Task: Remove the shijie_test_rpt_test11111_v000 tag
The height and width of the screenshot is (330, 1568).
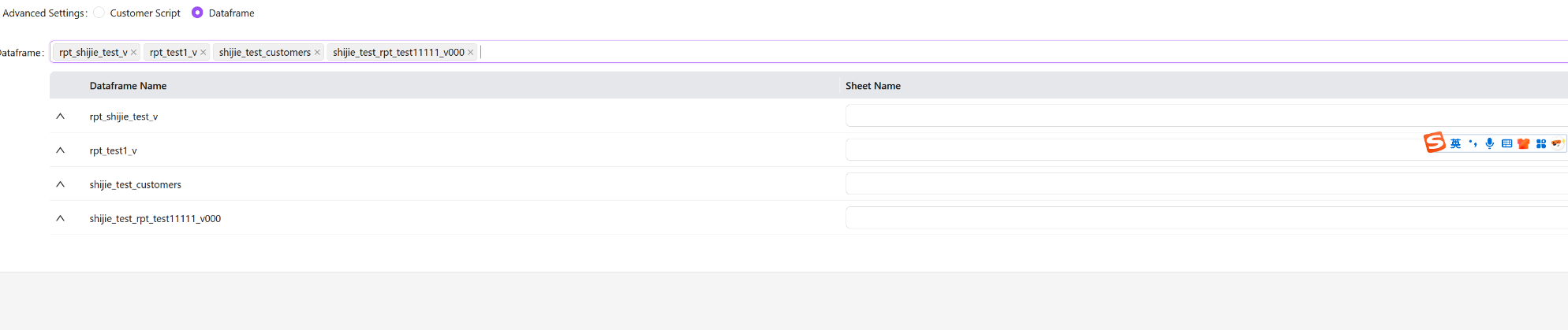Action: [x=471, y=53]
